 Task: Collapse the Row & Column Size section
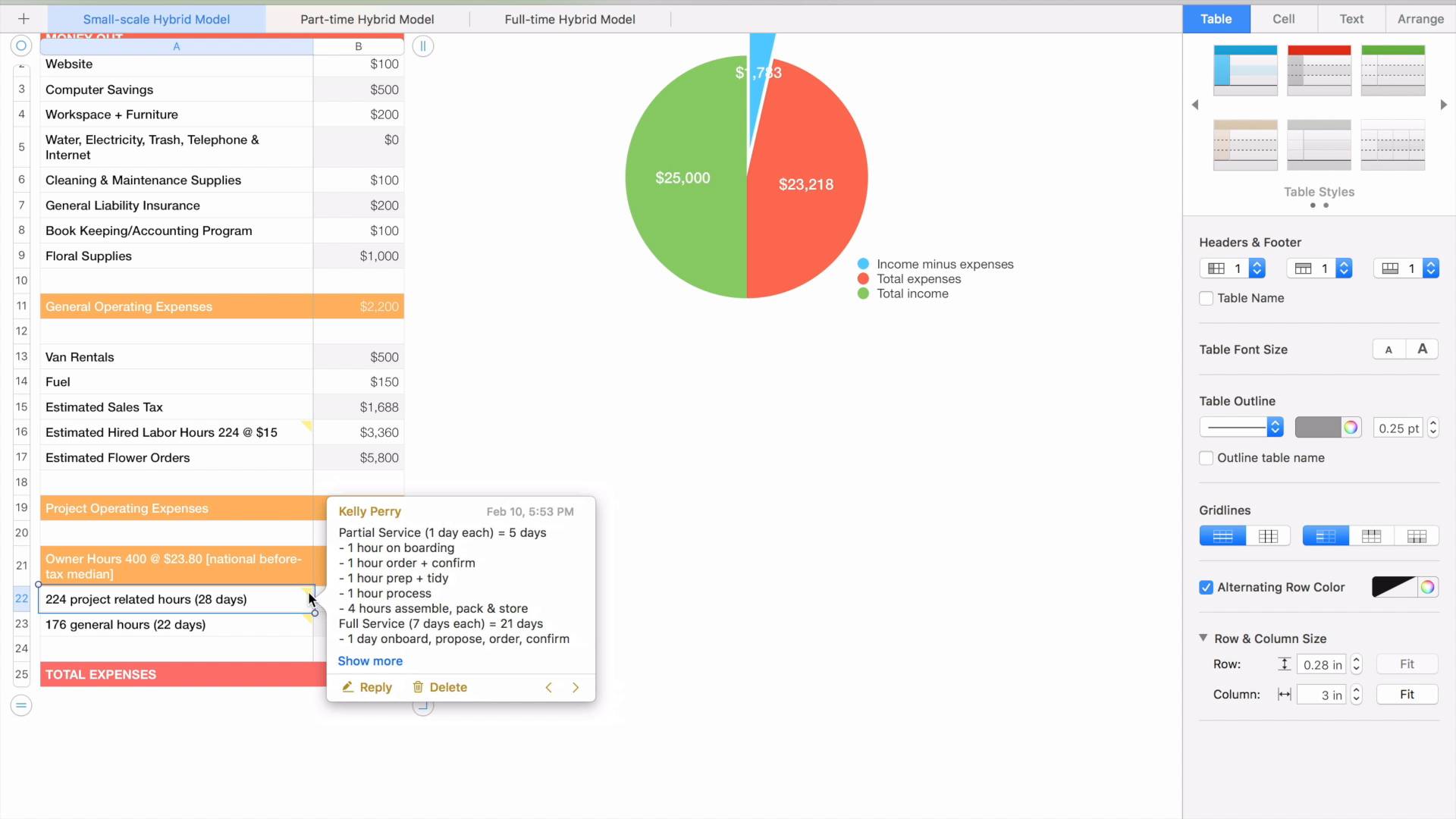(x=1202, y=638)
